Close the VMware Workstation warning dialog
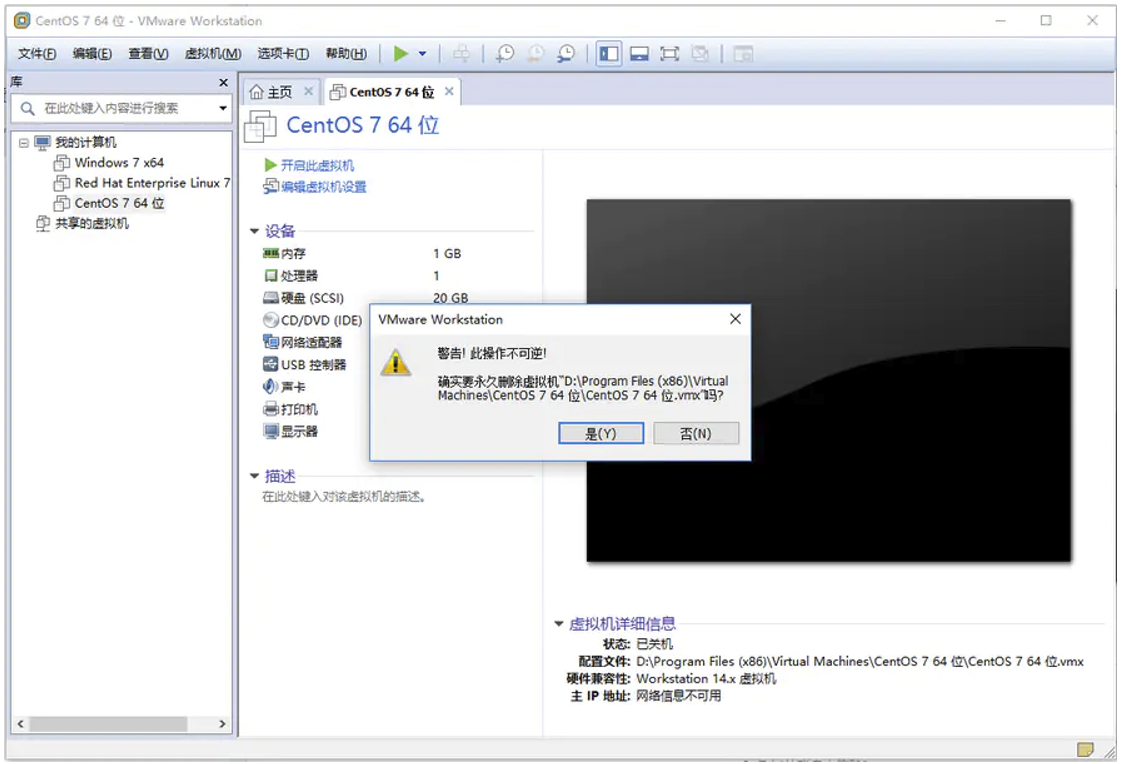 pos(735,319)
